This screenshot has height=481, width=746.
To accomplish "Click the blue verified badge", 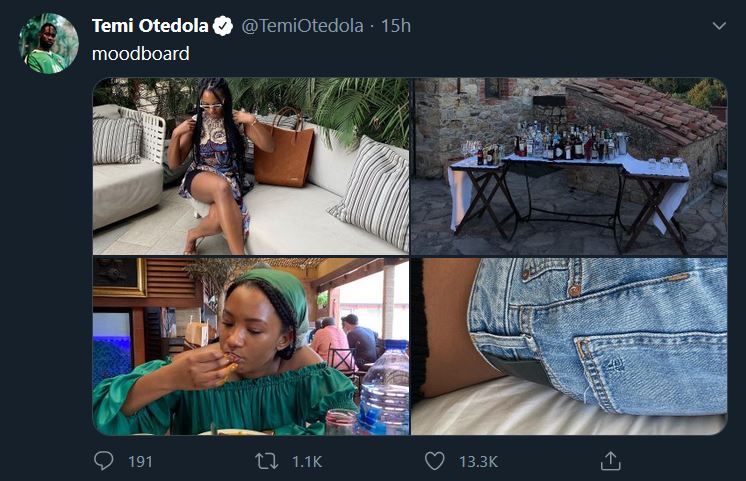I will [226, 26].
